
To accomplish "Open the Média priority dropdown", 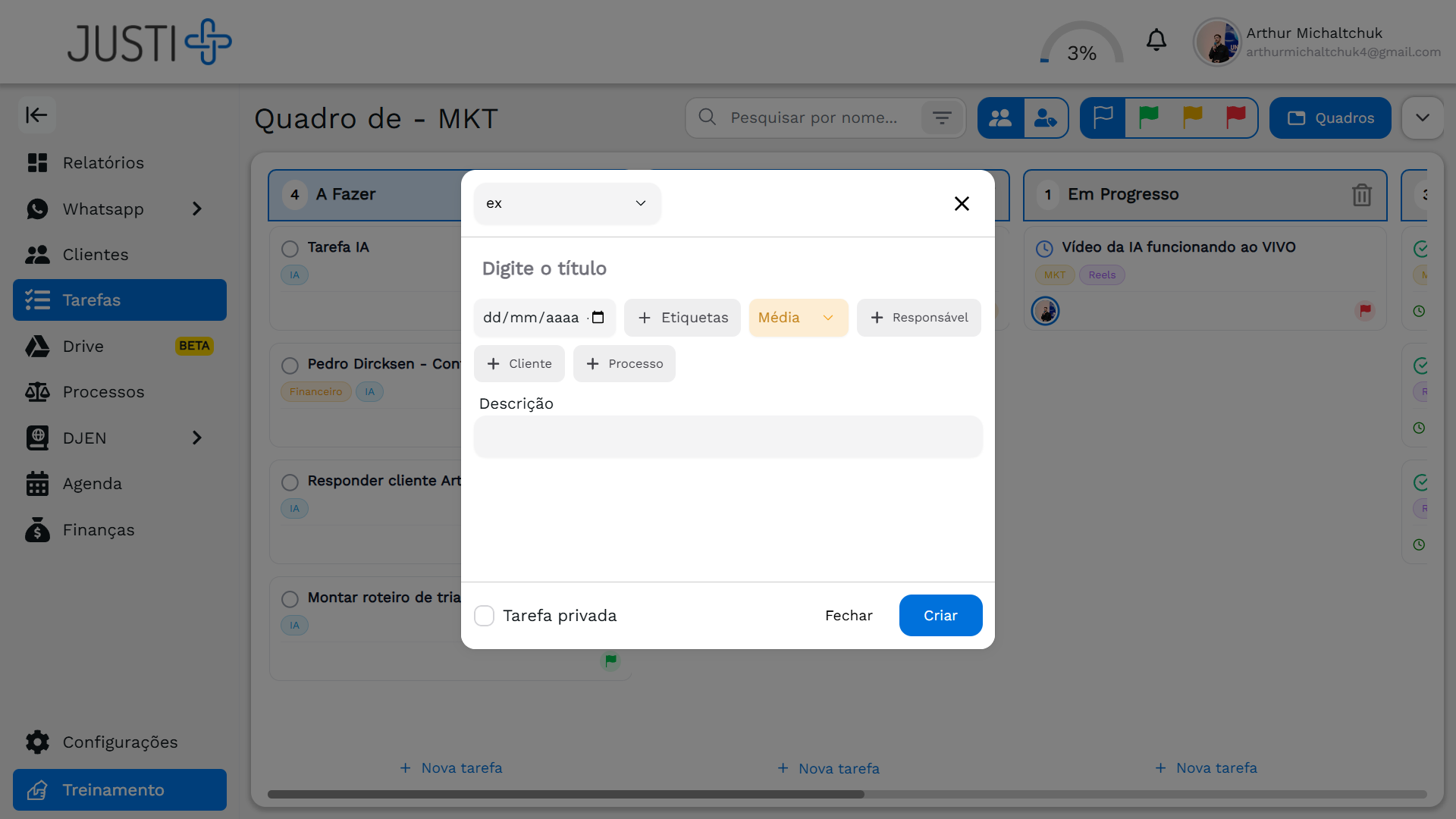I will coord(798,318).
